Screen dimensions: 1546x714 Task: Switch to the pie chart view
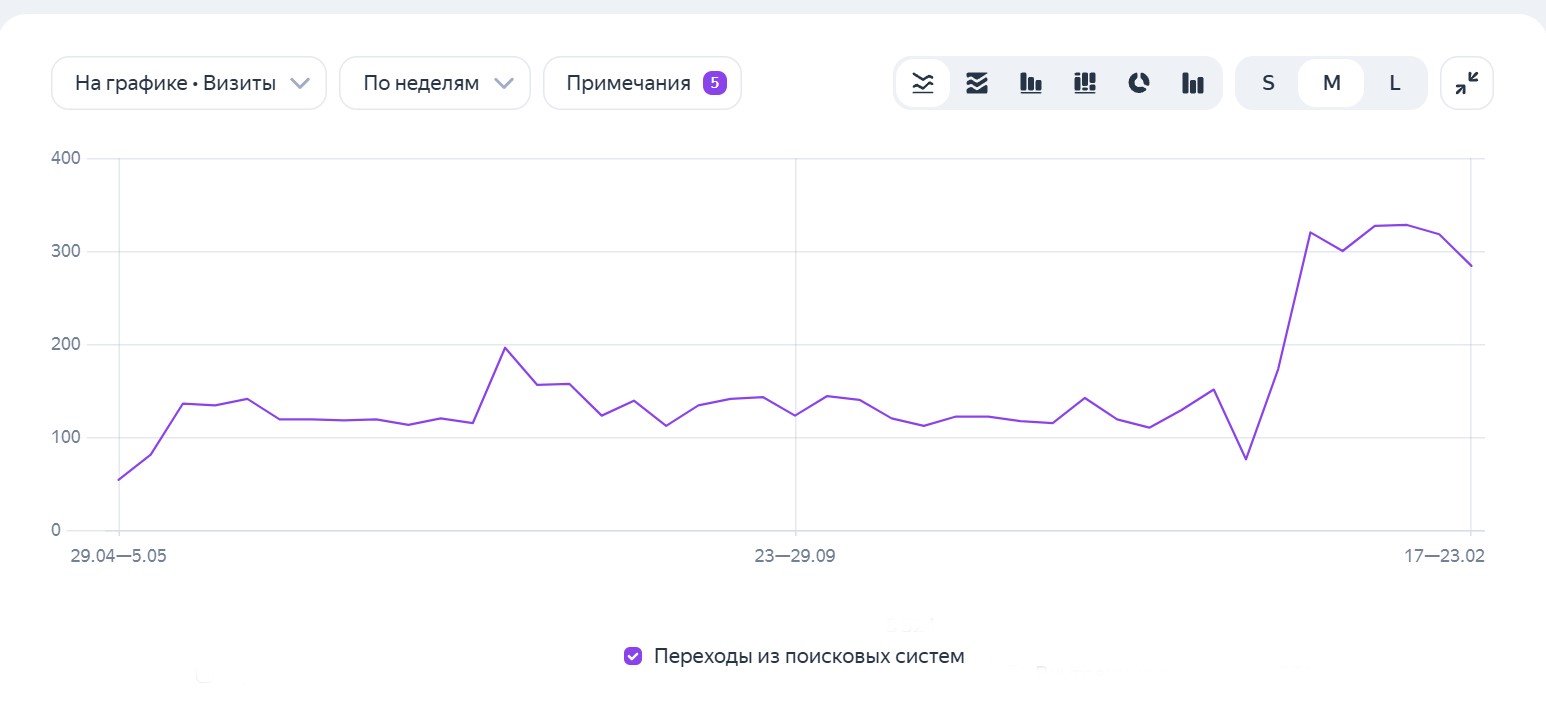coord(1139,83)
